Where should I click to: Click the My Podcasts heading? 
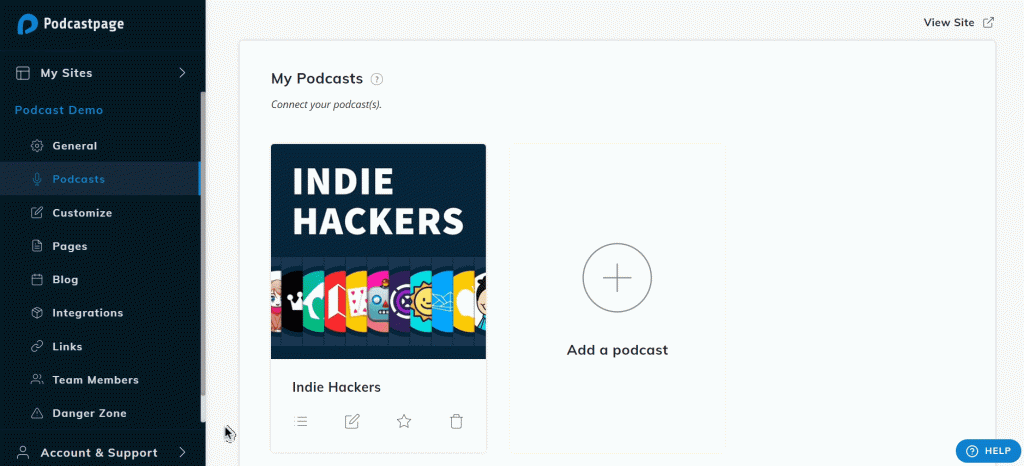click(317, 78)
